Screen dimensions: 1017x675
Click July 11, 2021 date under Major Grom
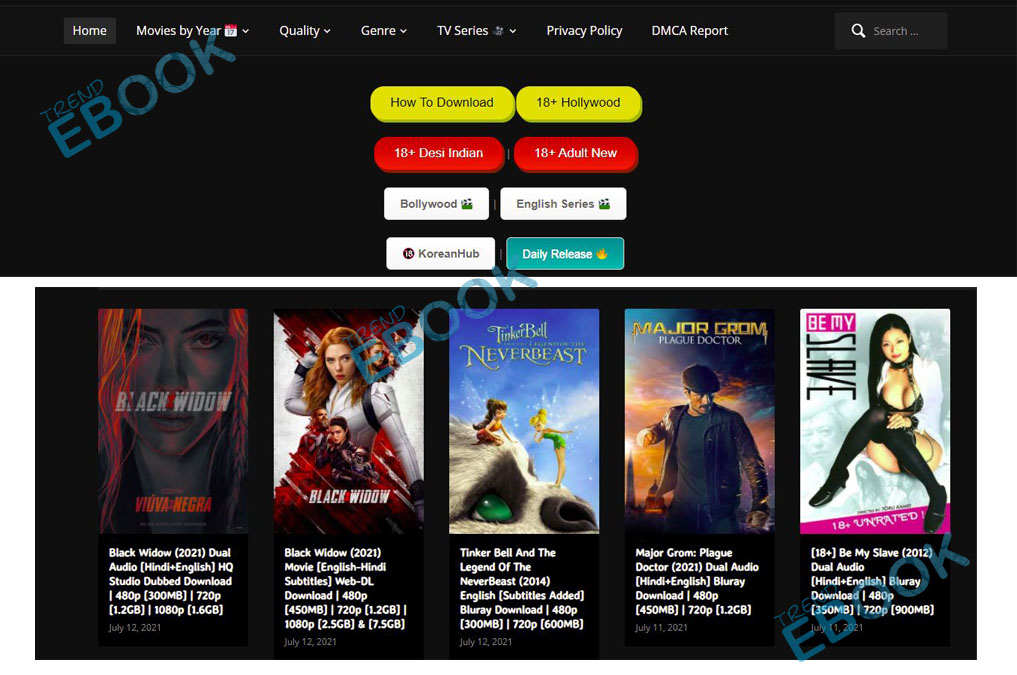click(661, 628)
